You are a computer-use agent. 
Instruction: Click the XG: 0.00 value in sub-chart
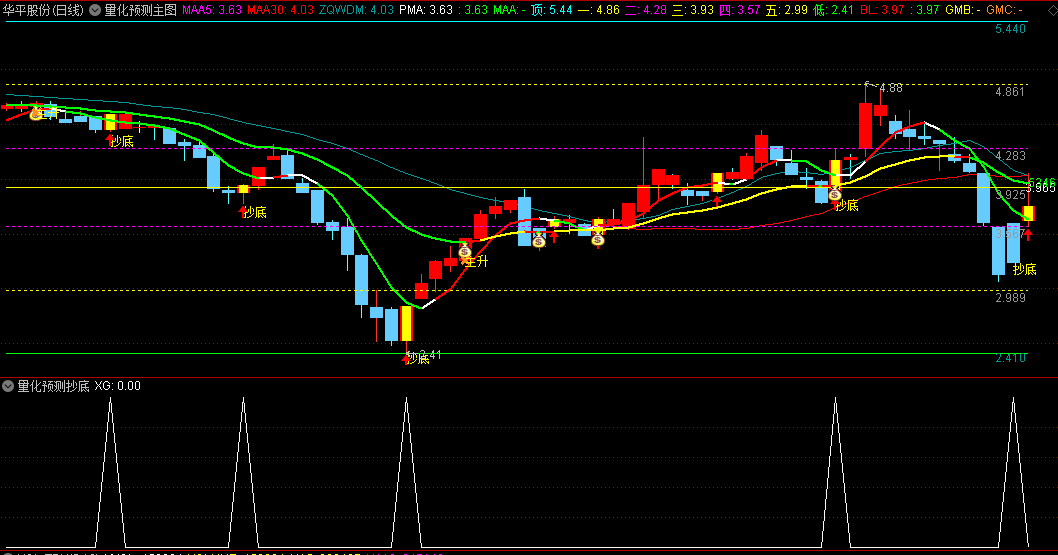(117, 386)
